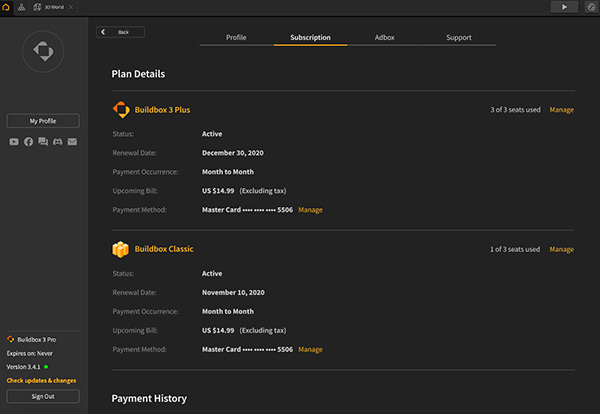This screenshot has height=414, width=600.
Task: Start preview with the play button
Action: pos(564,7)
